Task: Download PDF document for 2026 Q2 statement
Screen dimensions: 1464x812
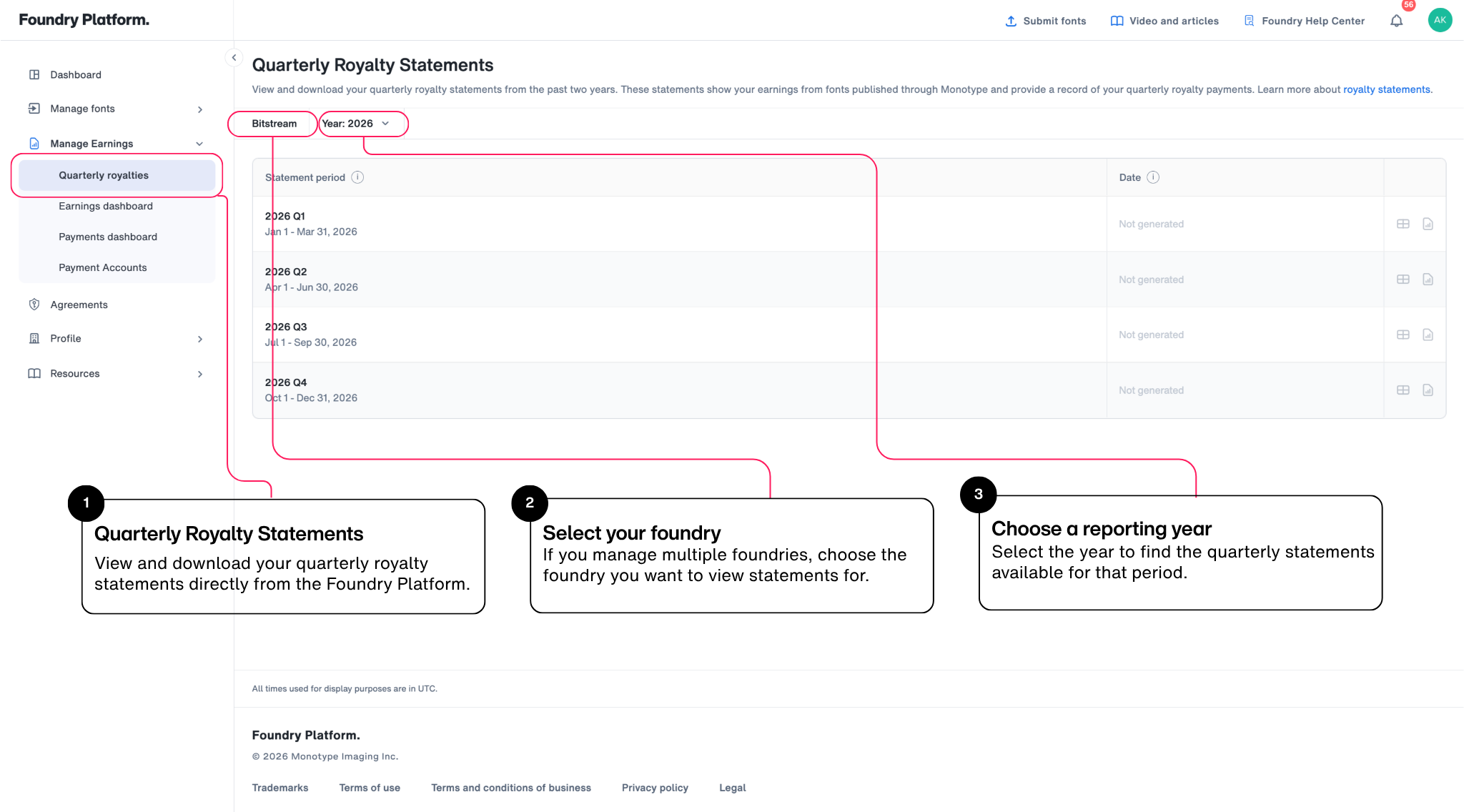Action: [x=1428, y=279]
